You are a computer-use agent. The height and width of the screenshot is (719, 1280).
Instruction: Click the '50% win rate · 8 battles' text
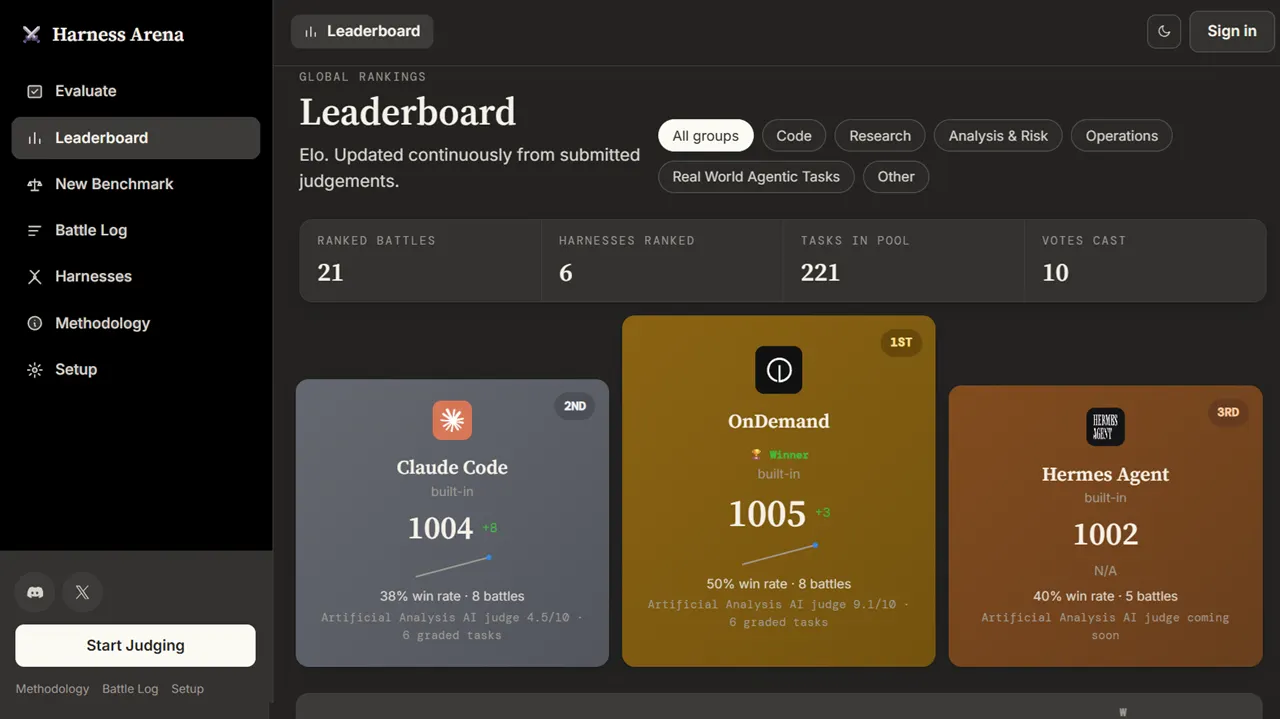click(x=779, y=584)
